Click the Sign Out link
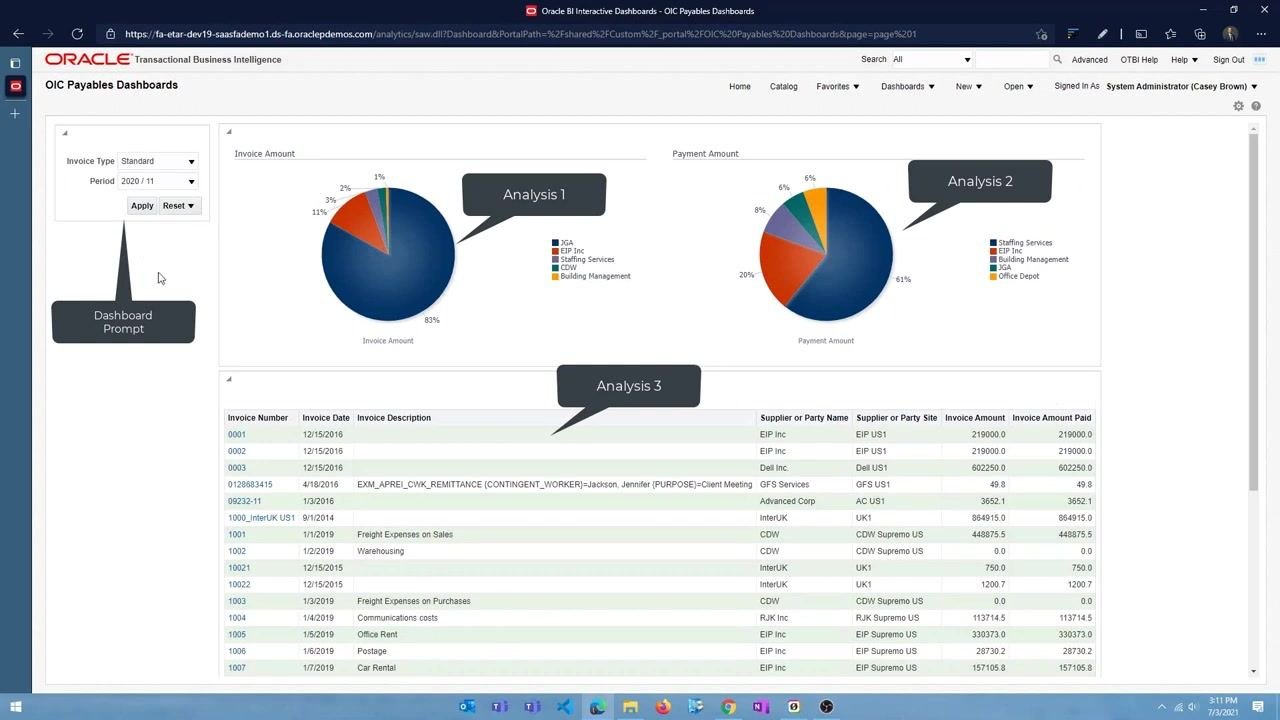This screenshot has height=720, width=1280. click(1229, 60)
